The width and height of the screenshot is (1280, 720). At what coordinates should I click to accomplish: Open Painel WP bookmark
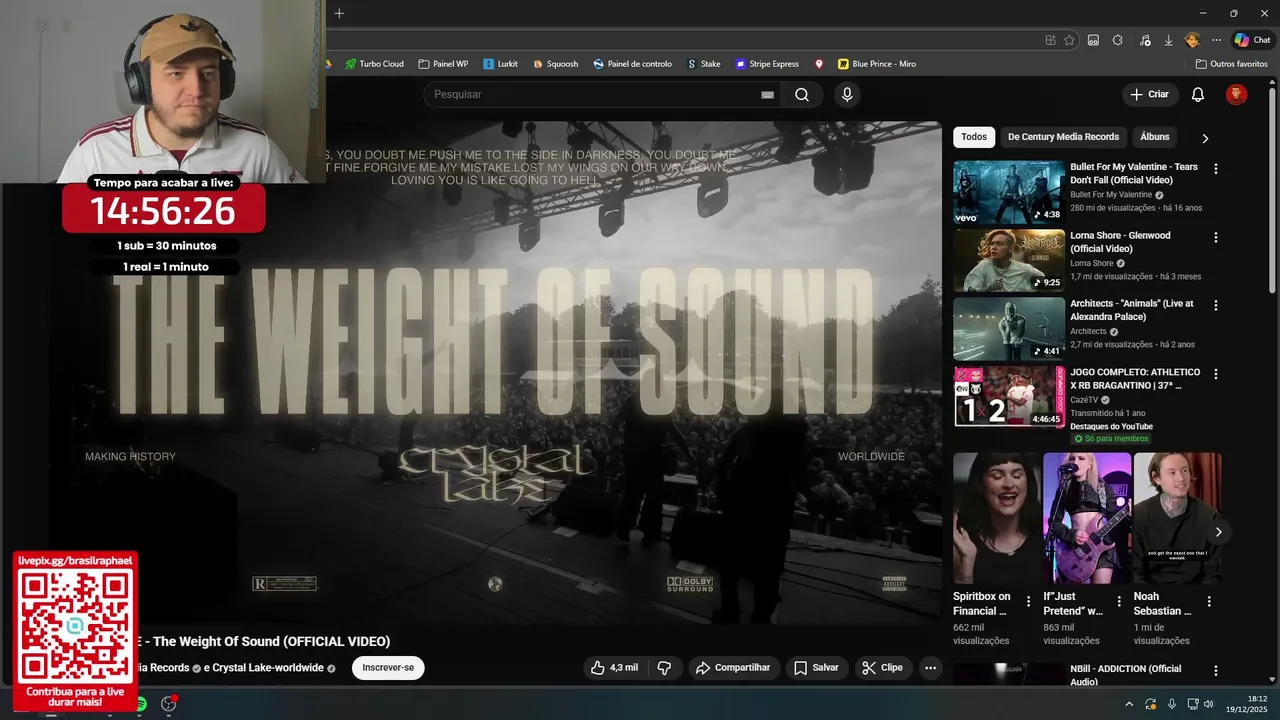pyautogui.click(x=443, y=64)
